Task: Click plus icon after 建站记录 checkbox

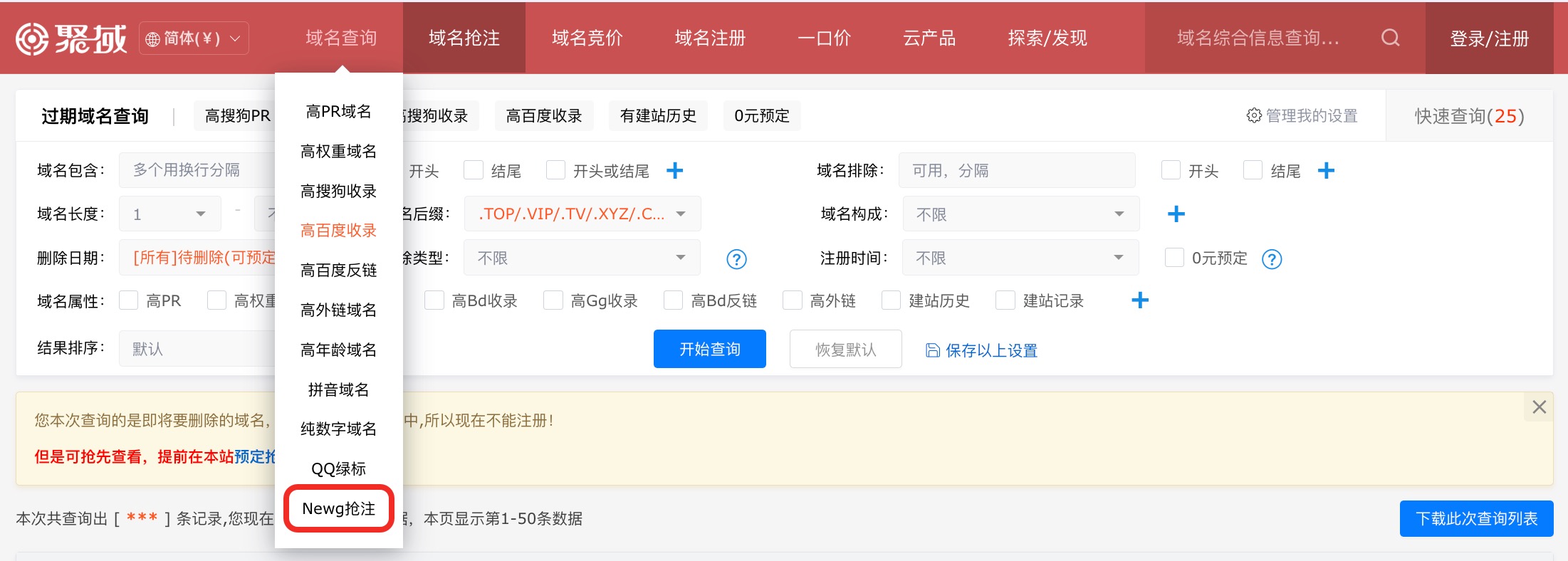Action: pos(1140,300)
